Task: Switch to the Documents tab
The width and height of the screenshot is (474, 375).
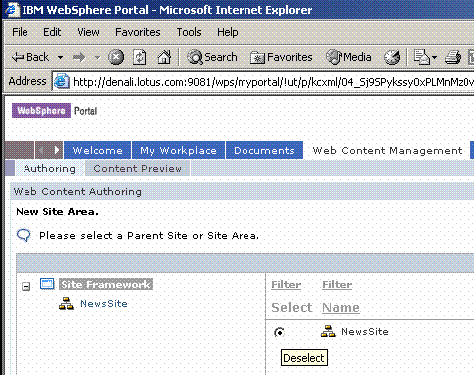Action: pos(264,150)
